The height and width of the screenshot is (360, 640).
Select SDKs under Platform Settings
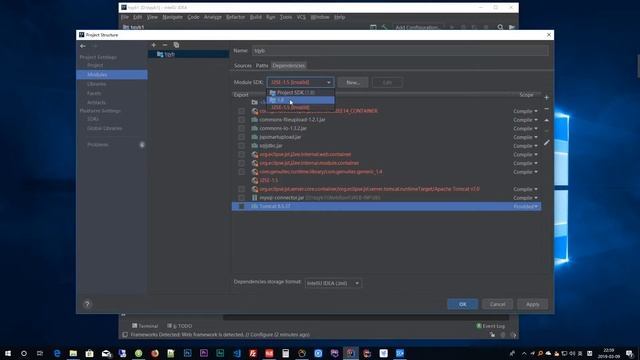pyautogui.click(x=93, y=119)
